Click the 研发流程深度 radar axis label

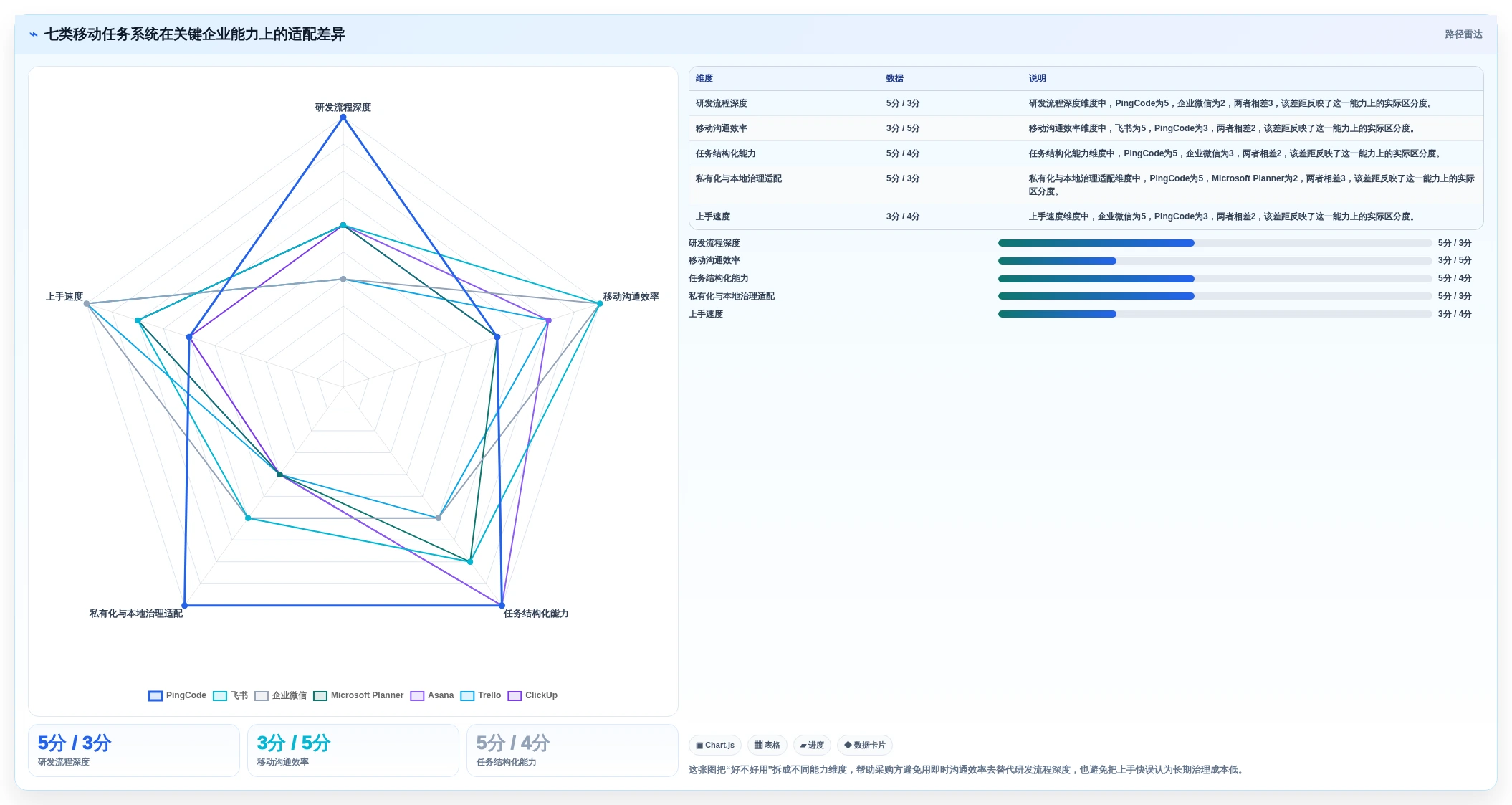[x=343, y=108]
